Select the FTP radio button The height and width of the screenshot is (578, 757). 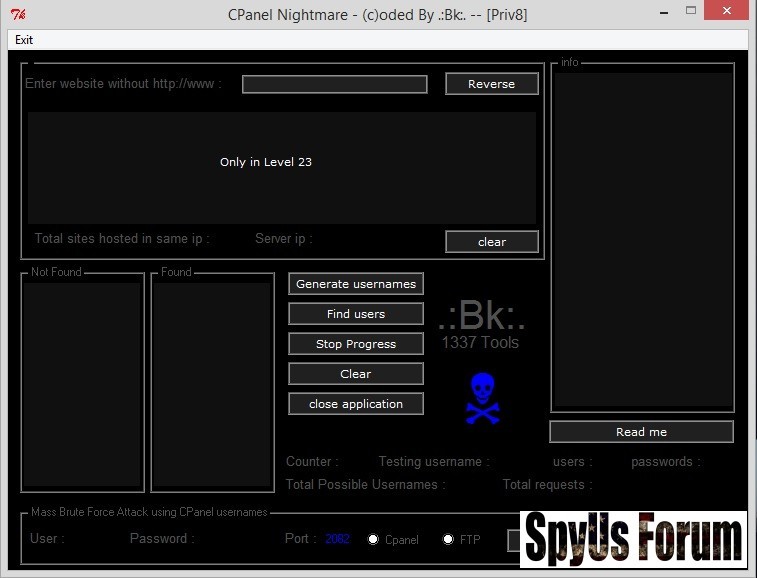click(448, 540)
